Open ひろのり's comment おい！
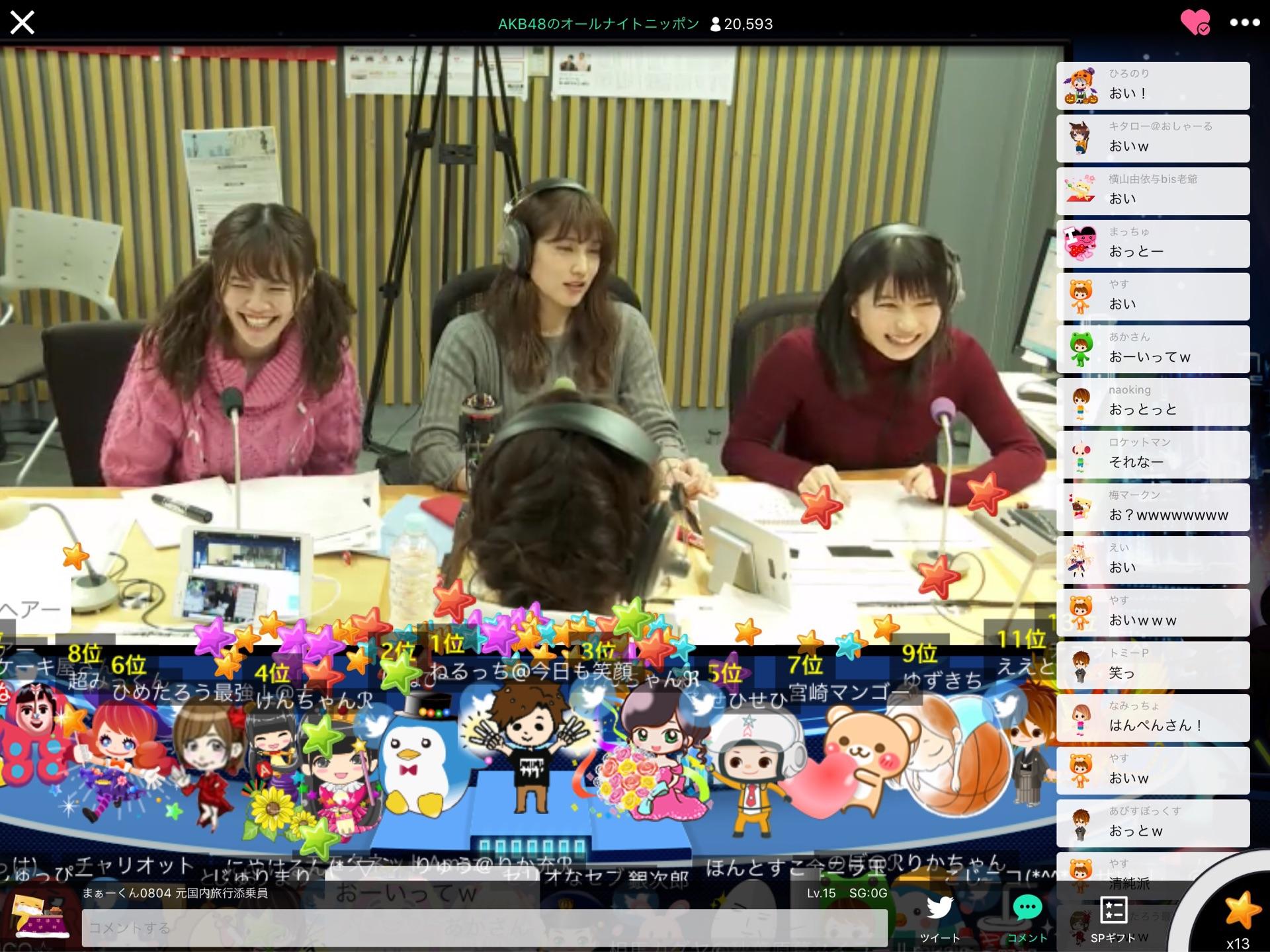This screenshot has height=952, width=1270. point(1152,86)
